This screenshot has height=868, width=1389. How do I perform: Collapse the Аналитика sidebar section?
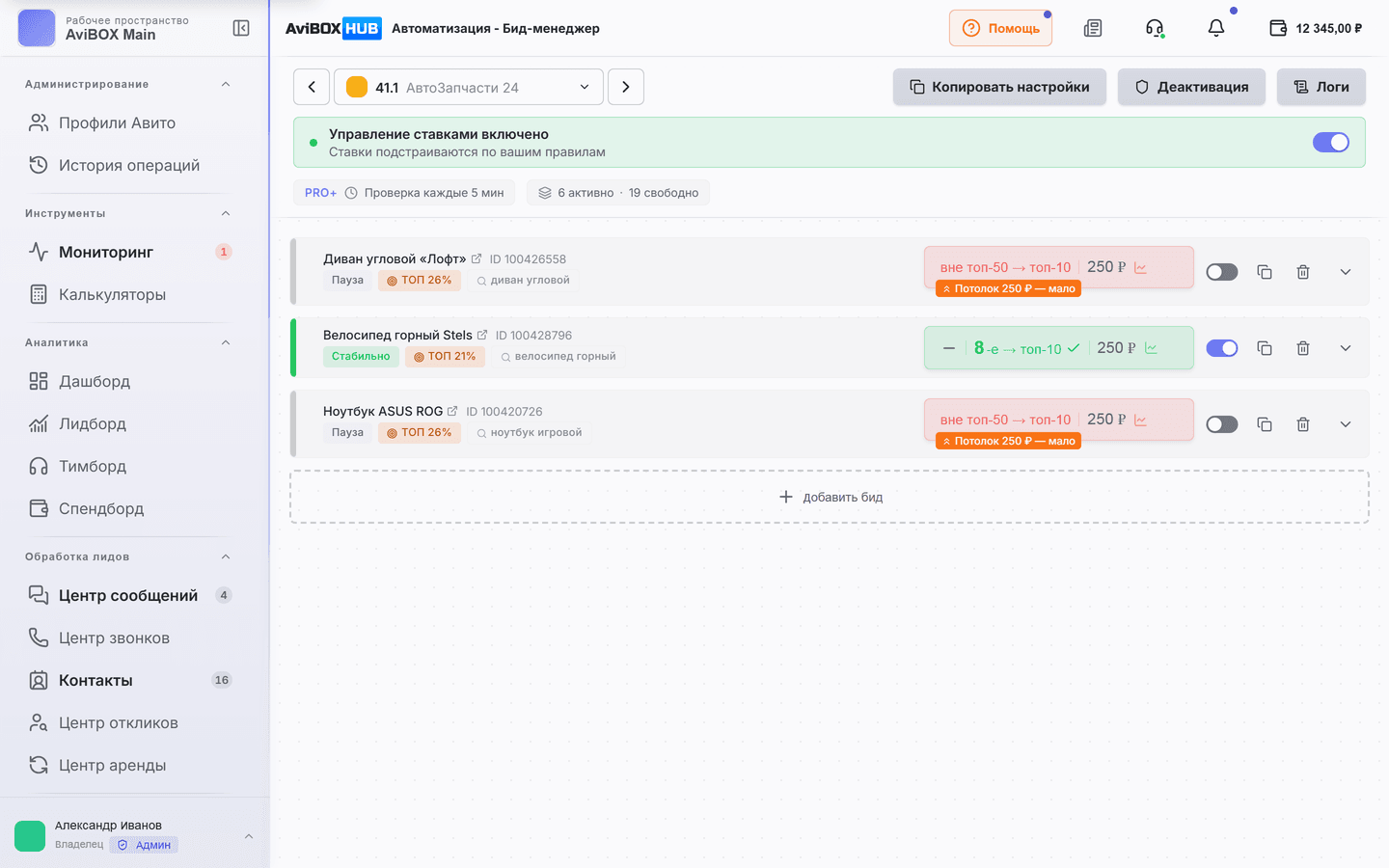[226, 342]
